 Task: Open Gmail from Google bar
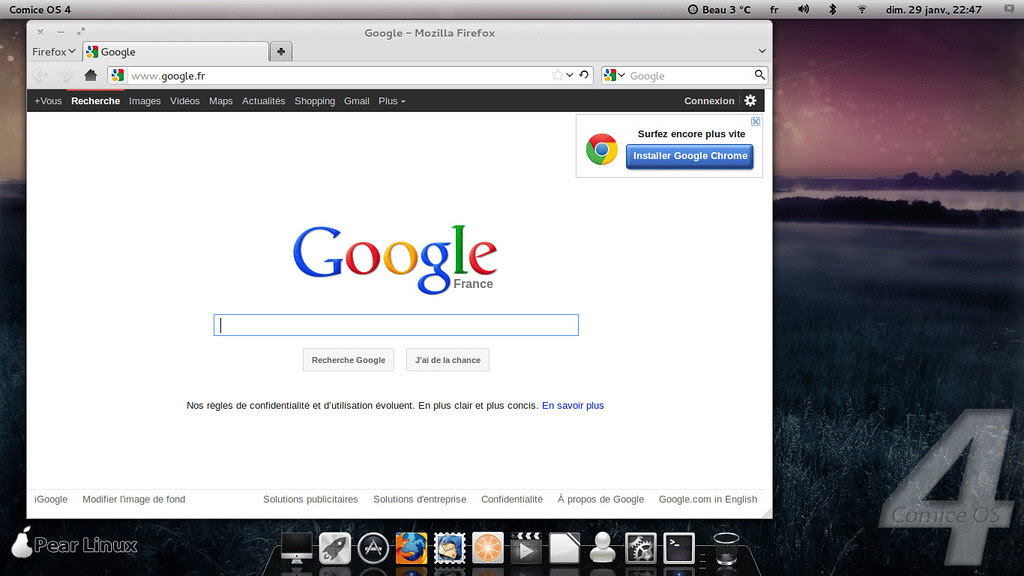pyautogui.click(x=357, y=101)
